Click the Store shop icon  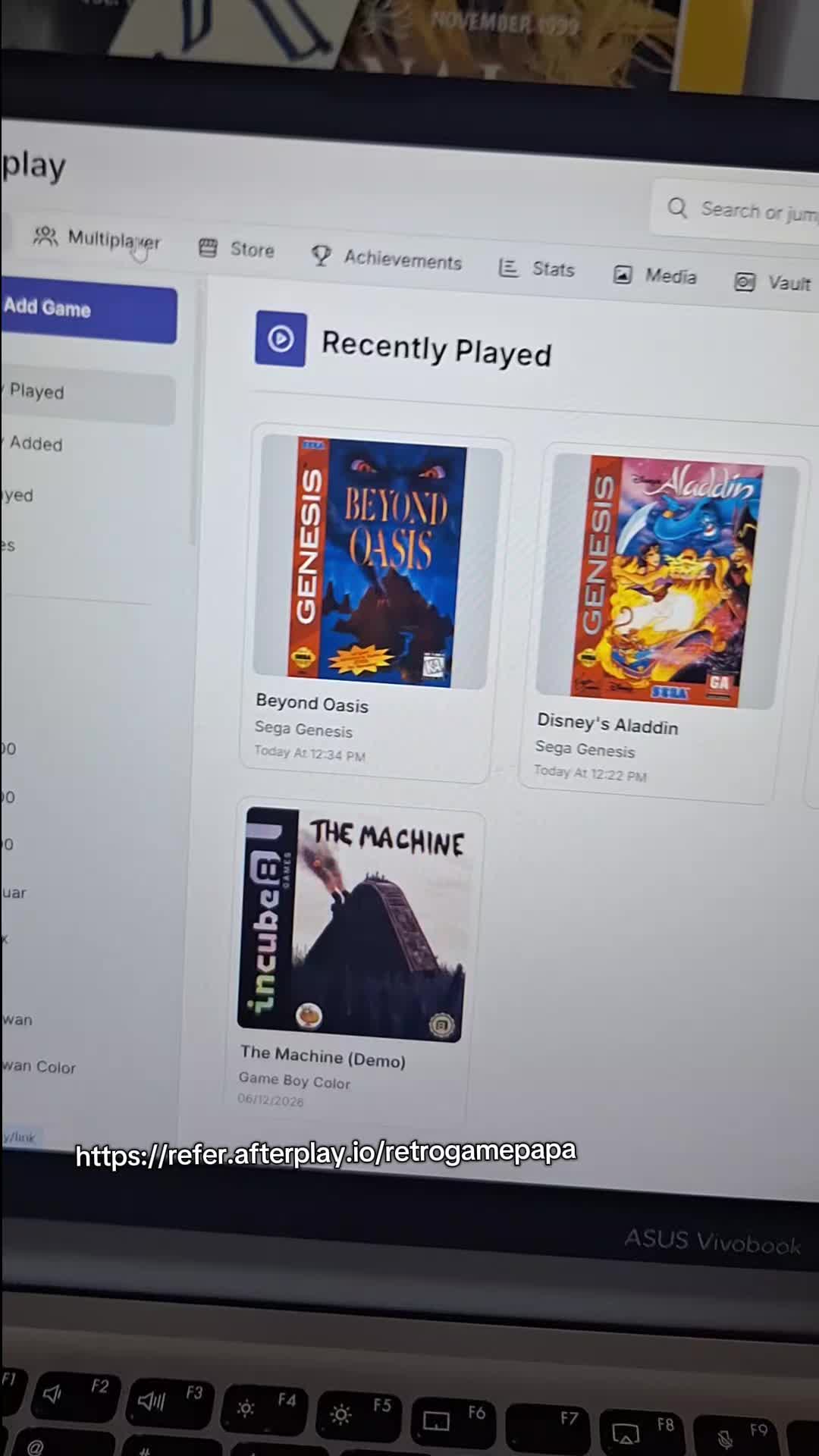click(x=208, y=248)
